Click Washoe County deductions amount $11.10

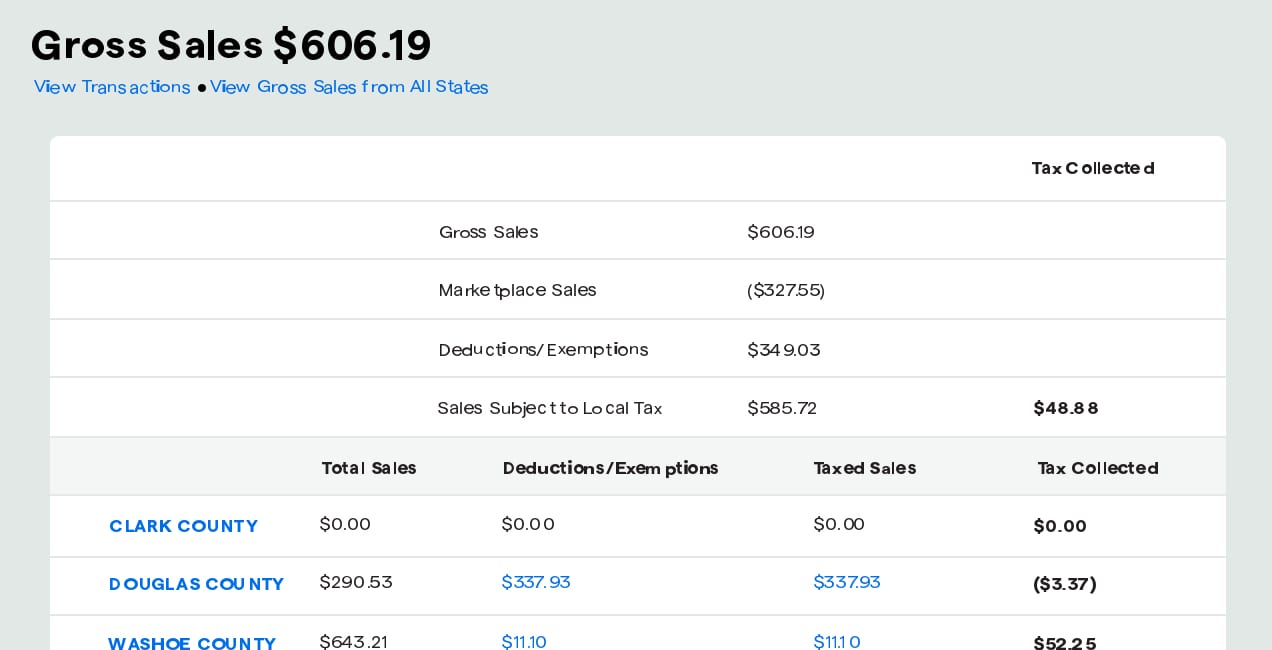[x=524, y=641]
